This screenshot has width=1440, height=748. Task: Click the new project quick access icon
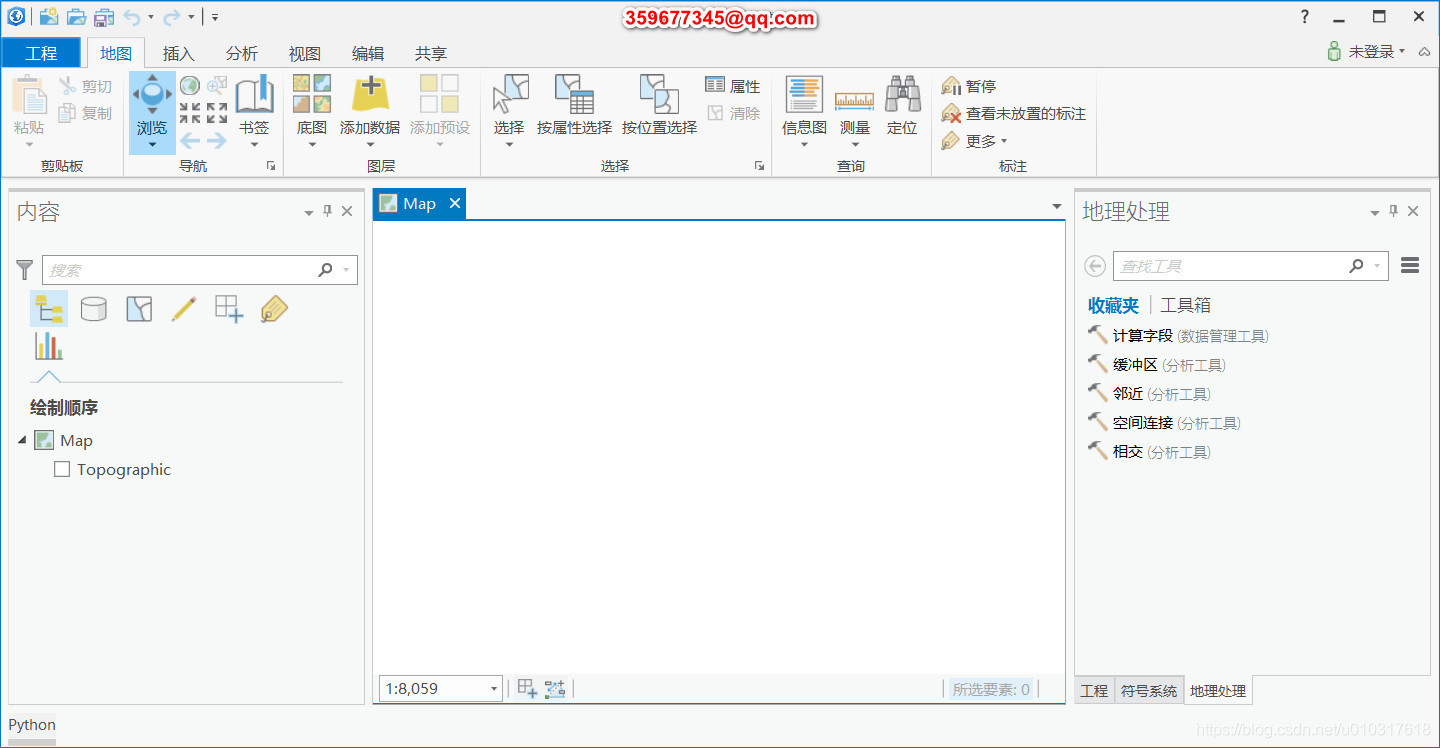[x=48, y=17]
